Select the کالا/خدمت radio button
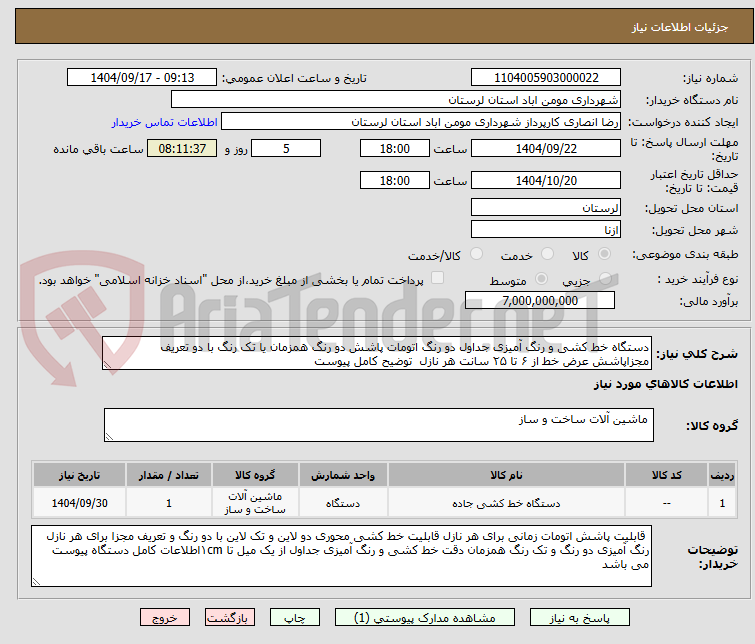 [x=476, y=253]
